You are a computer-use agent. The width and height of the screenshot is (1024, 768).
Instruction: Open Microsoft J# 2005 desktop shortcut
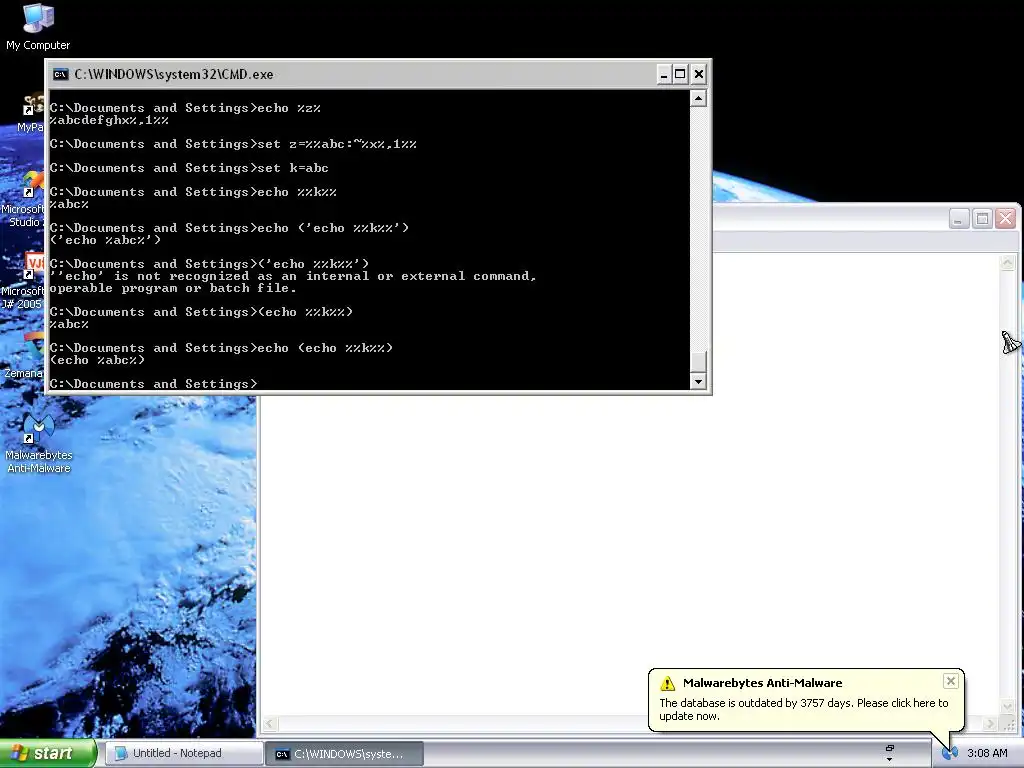[22, 282]
